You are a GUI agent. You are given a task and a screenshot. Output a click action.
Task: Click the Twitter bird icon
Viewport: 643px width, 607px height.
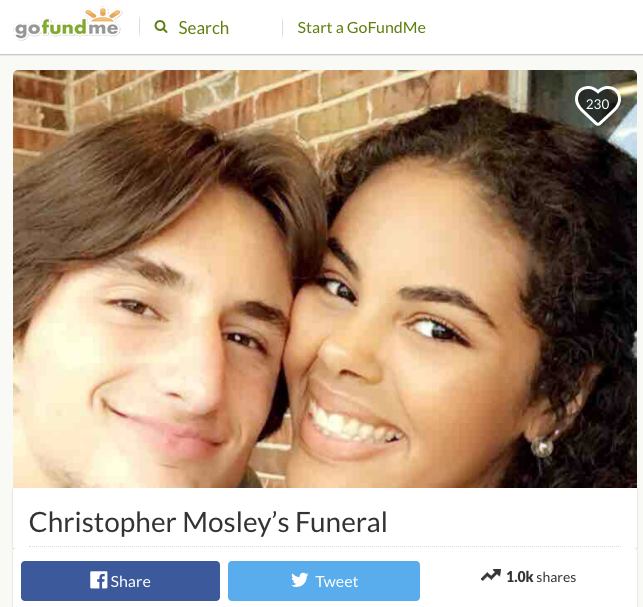click(x=299, y=580)
